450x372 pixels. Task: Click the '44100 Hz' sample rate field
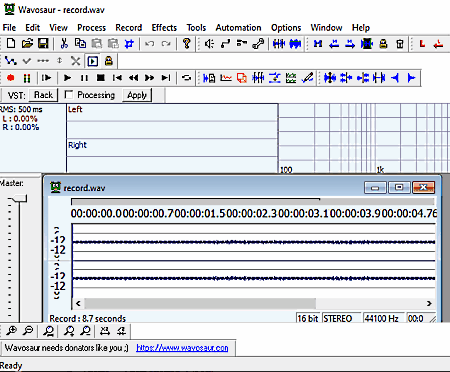click(x=382, y=319)
